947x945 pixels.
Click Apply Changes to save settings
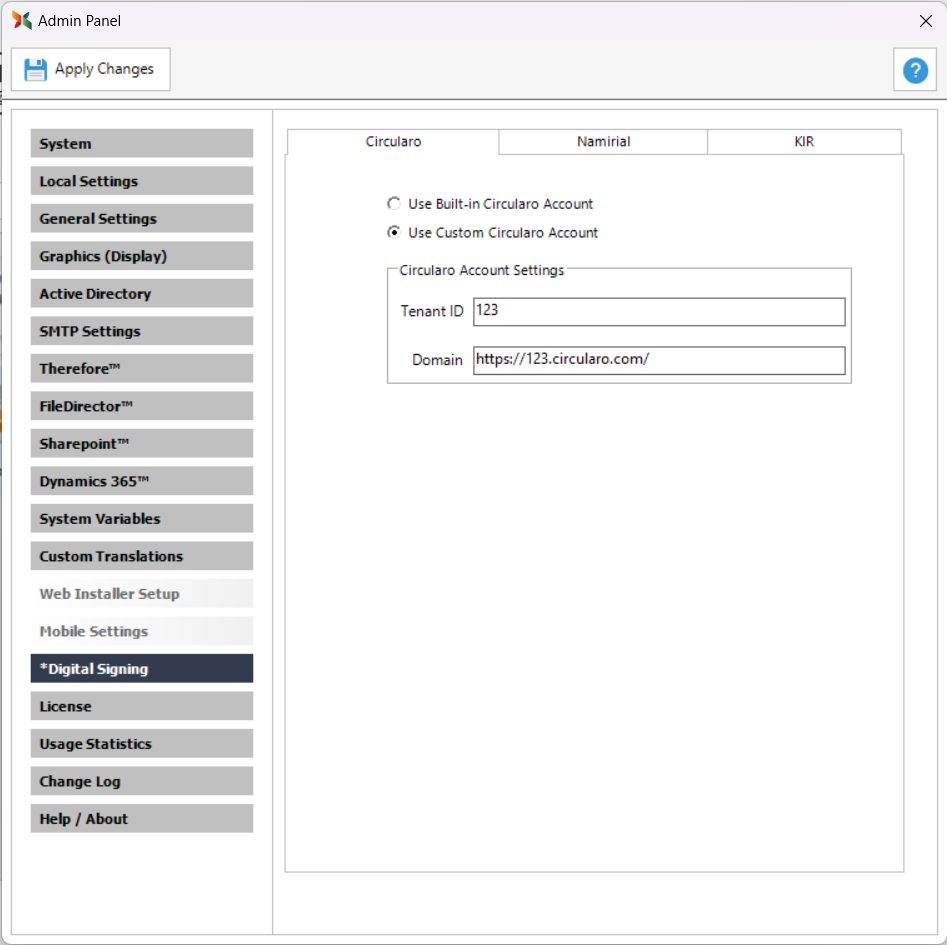point(91,69)
